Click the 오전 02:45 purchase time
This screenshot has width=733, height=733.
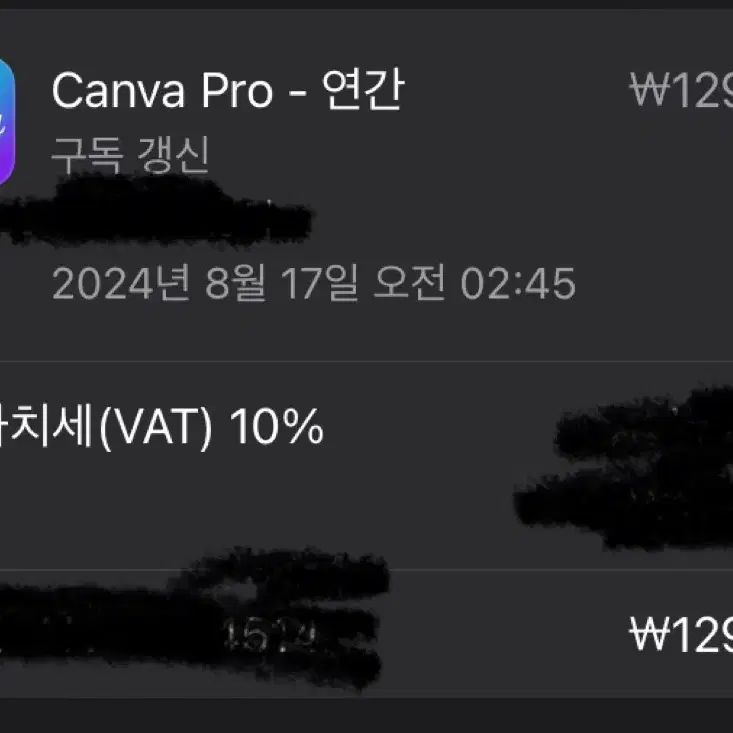pos(474,283)
